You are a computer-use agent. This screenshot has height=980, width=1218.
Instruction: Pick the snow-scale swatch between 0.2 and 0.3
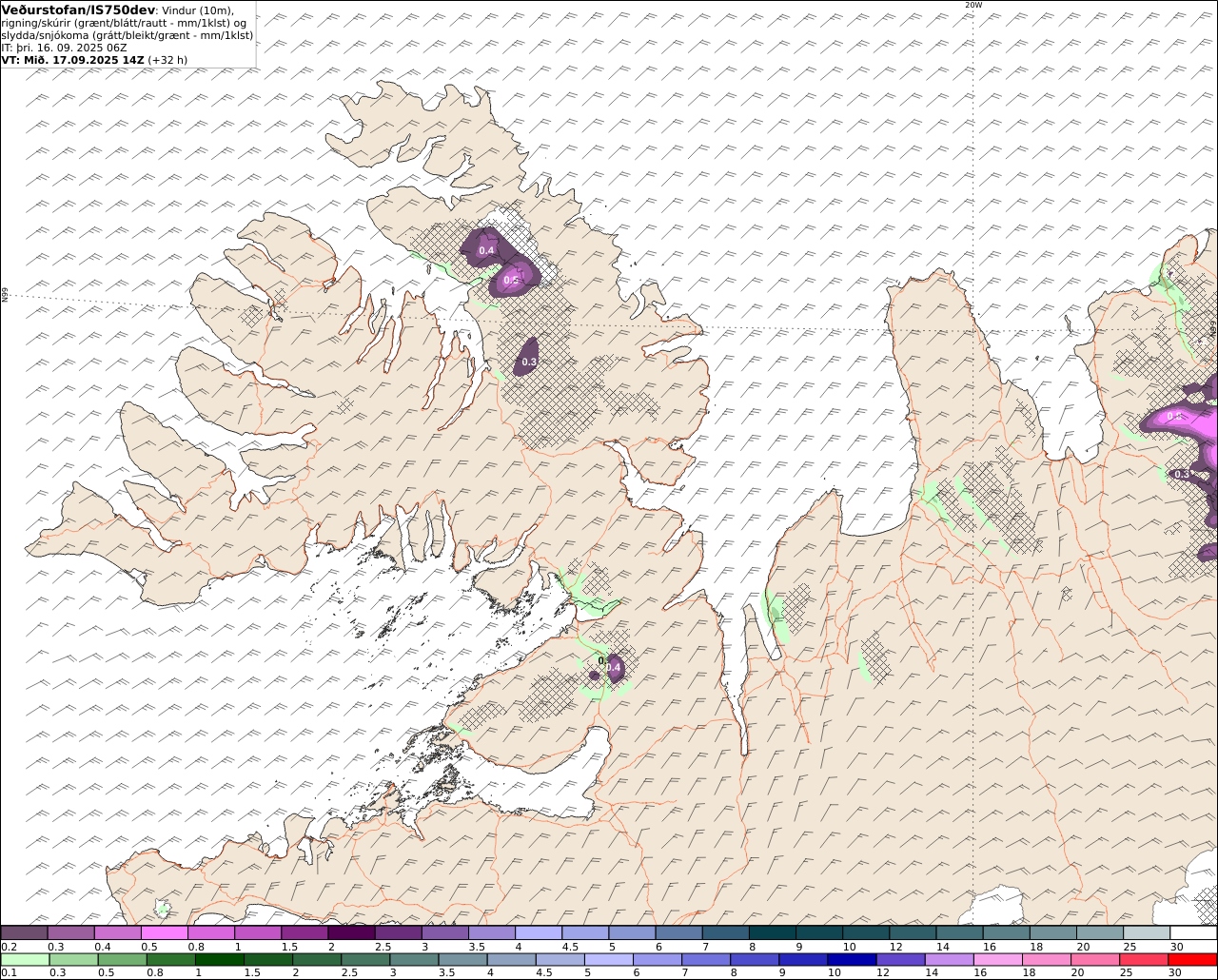coord(24,932)
